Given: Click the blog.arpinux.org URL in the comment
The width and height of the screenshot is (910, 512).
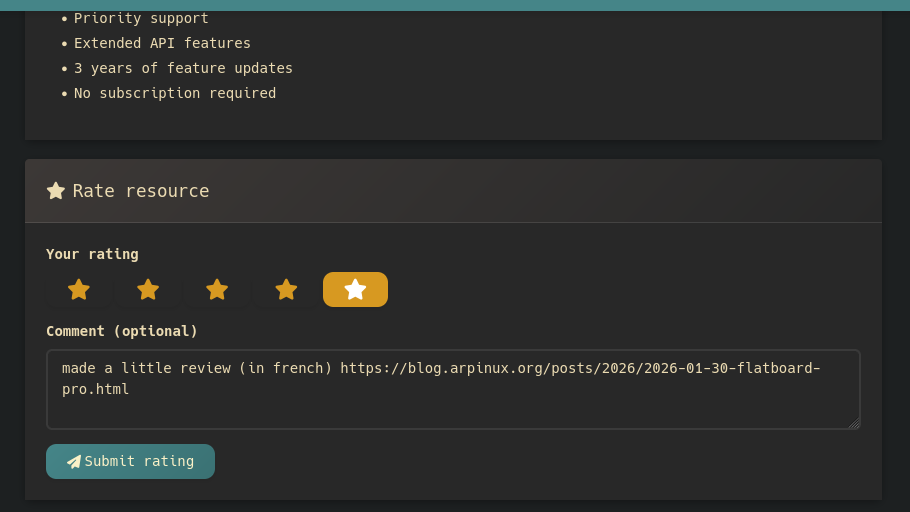Looking at the screenshot, I should (x=580, y=368).
